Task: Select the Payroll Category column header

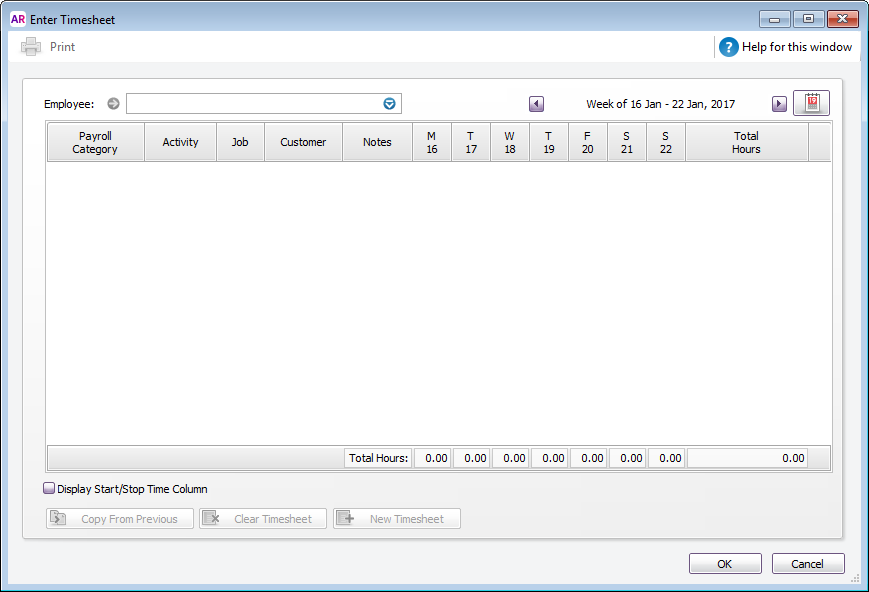Action: [x=95, y=142]
